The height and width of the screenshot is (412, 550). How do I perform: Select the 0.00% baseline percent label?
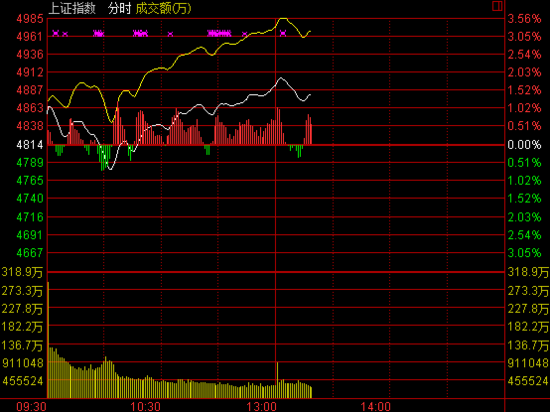524,144
